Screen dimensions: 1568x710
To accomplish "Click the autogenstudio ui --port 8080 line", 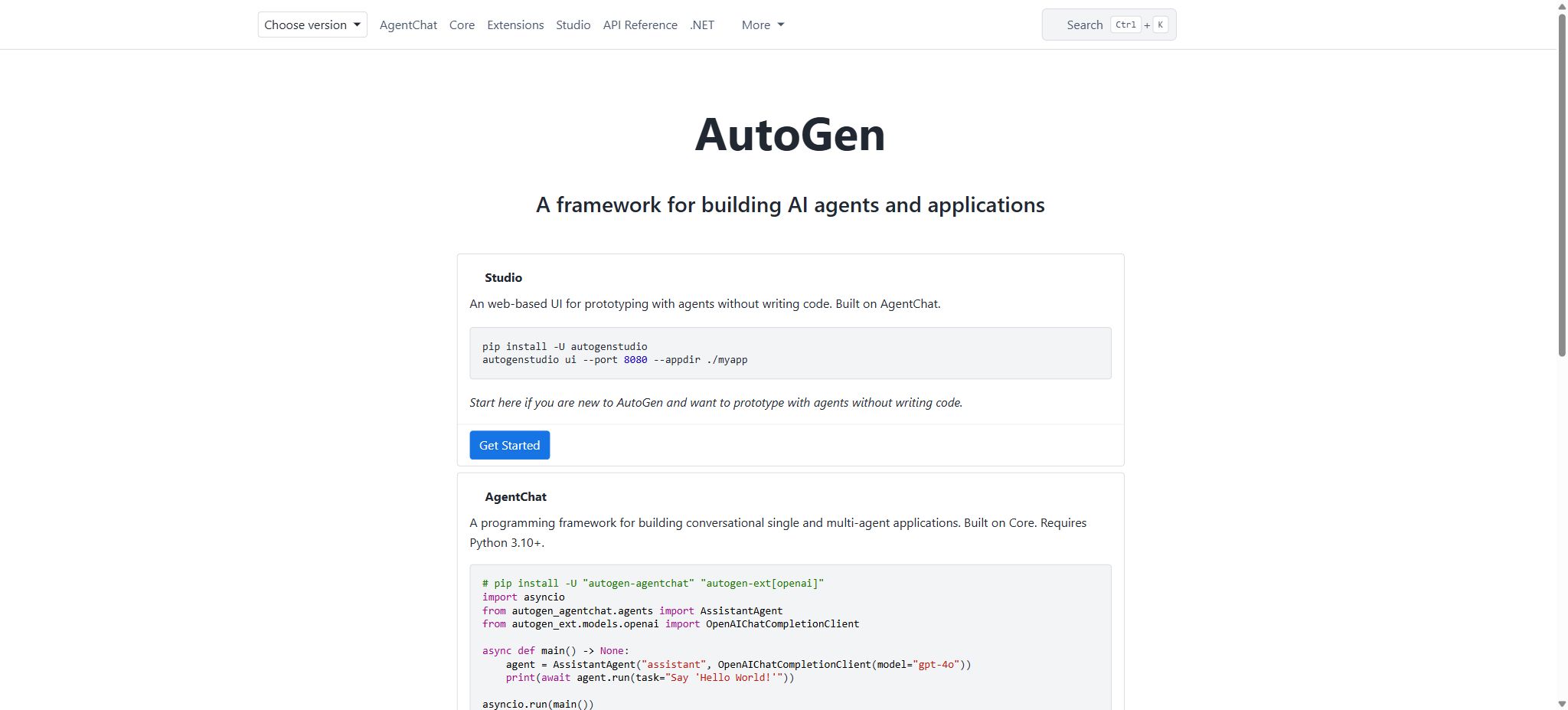I will tap(615, 360).
